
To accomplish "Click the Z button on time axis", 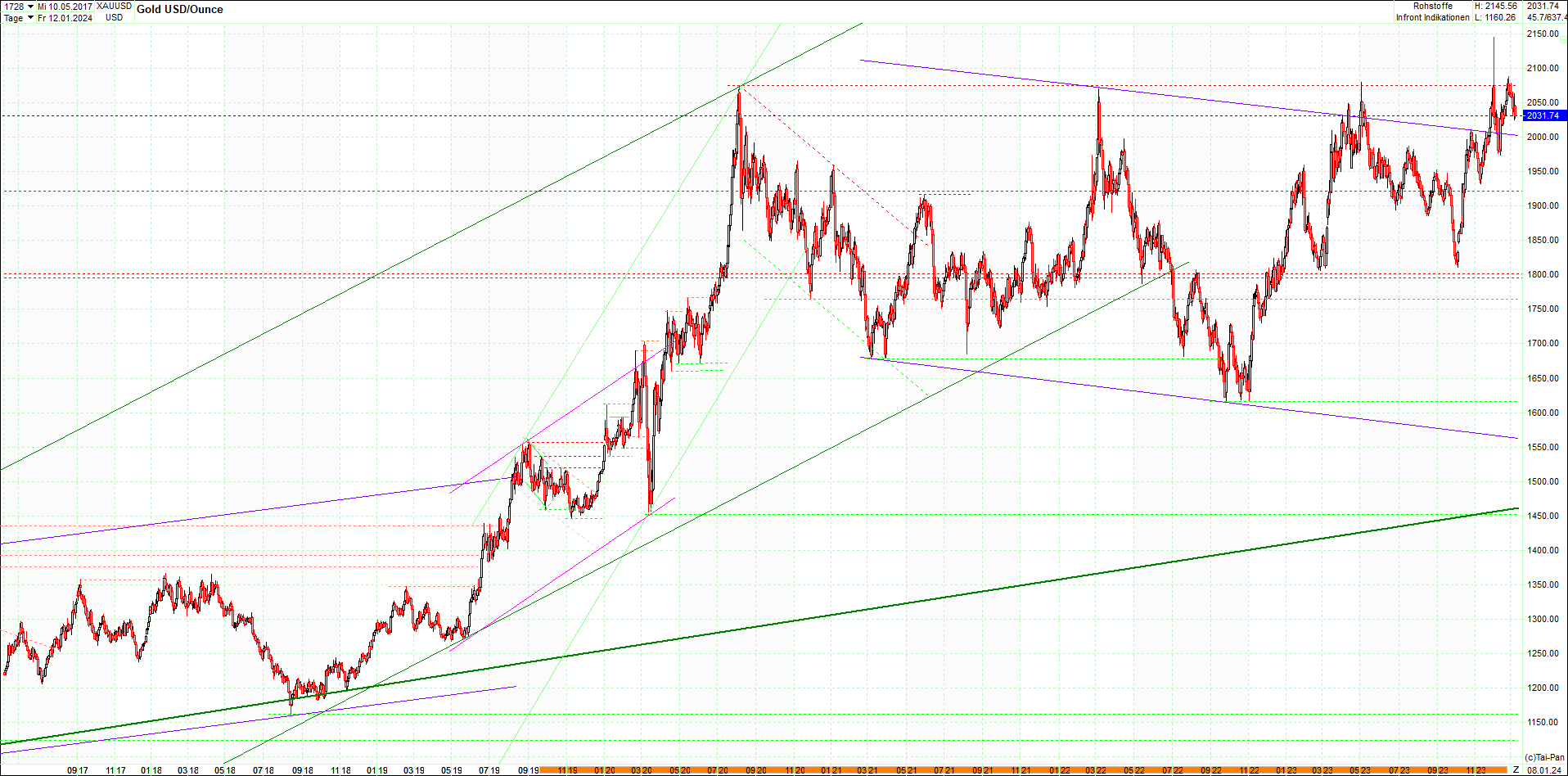I will [x=1516, y=769].
